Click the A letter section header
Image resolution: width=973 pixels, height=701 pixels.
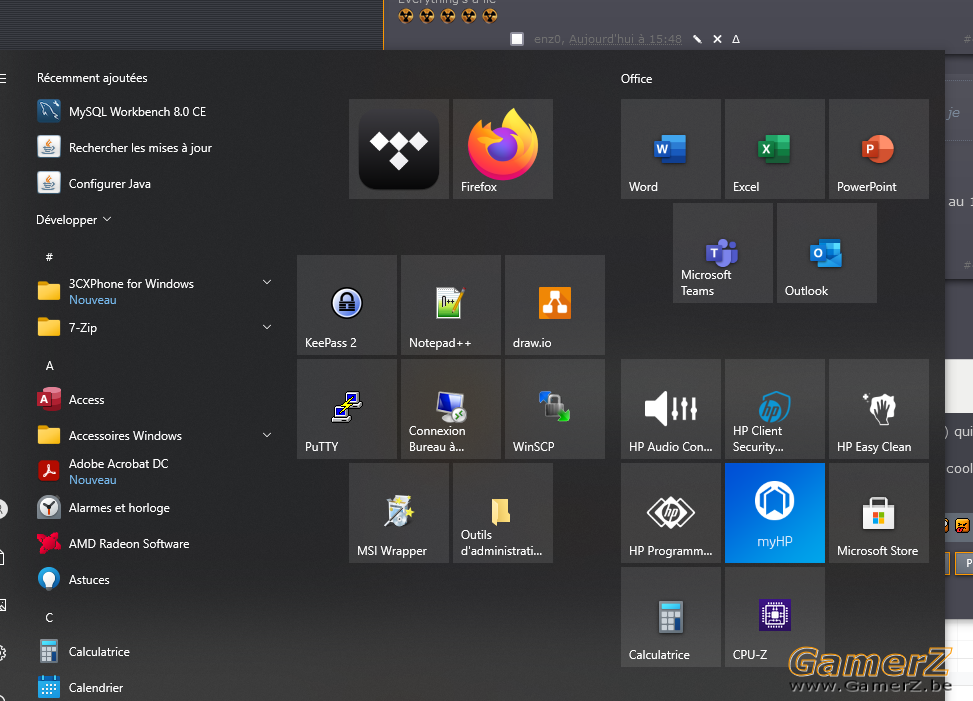(50, 365)
